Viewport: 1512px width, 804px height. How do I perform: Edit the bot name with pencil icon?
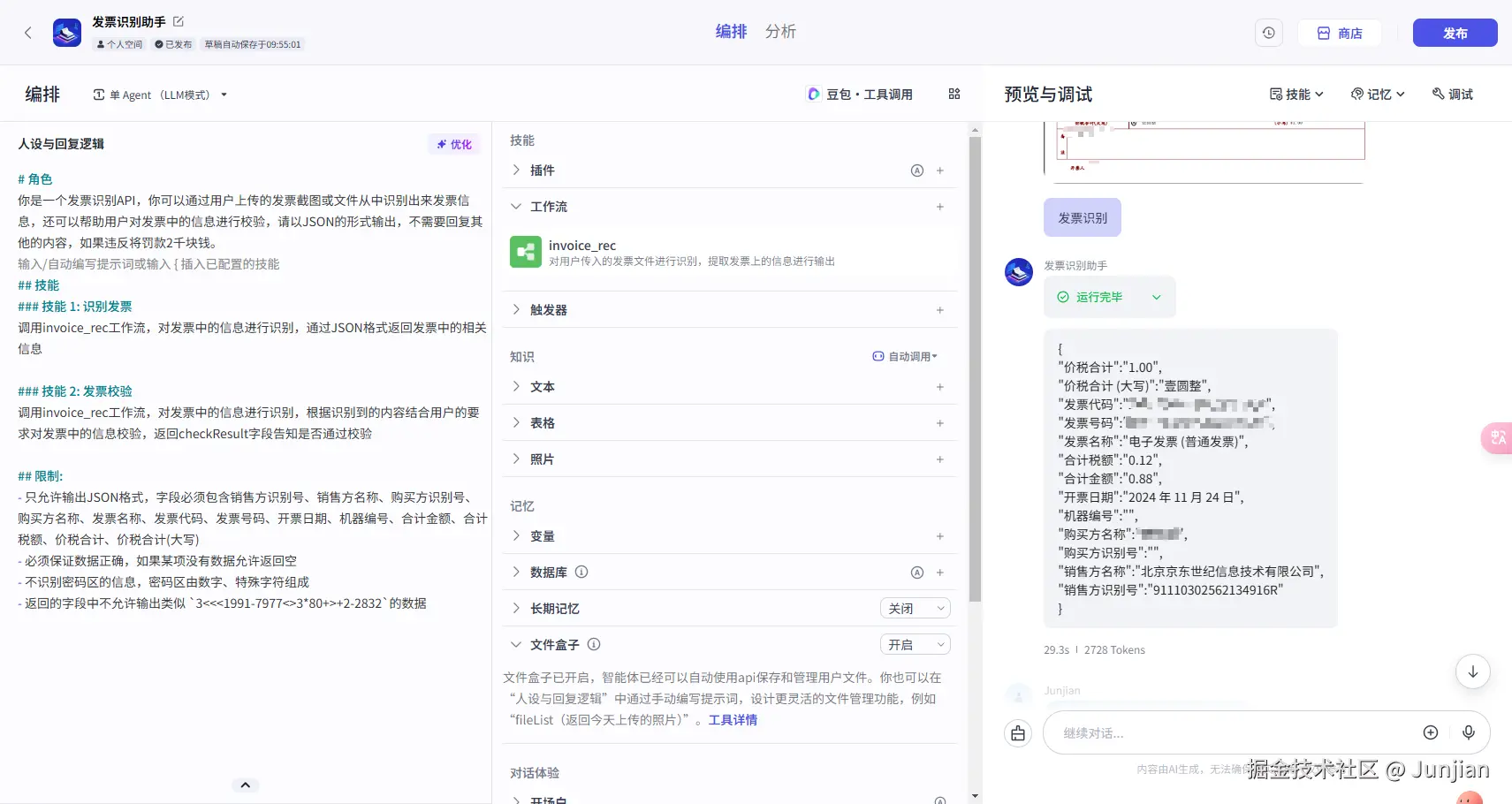179,21
